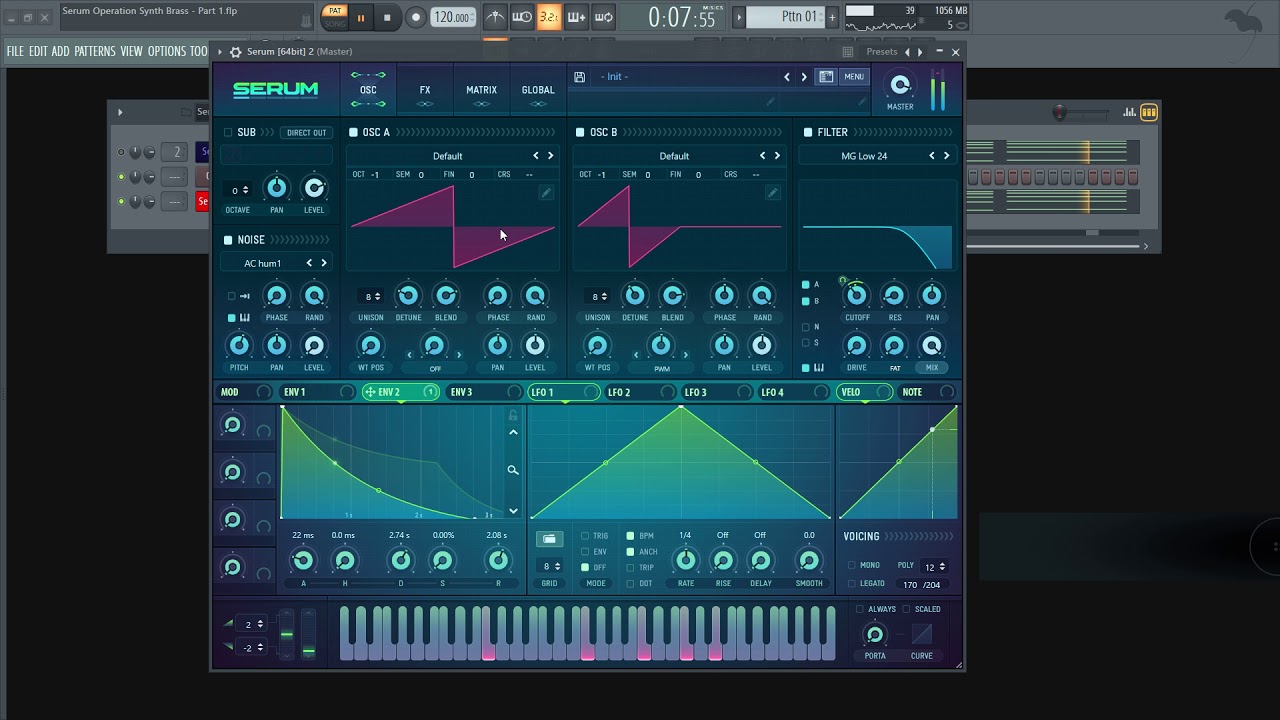Open the preset browser icon
Image resolution: width=1280 pixels, height=720 pixels.
click(x=826, y=77)
